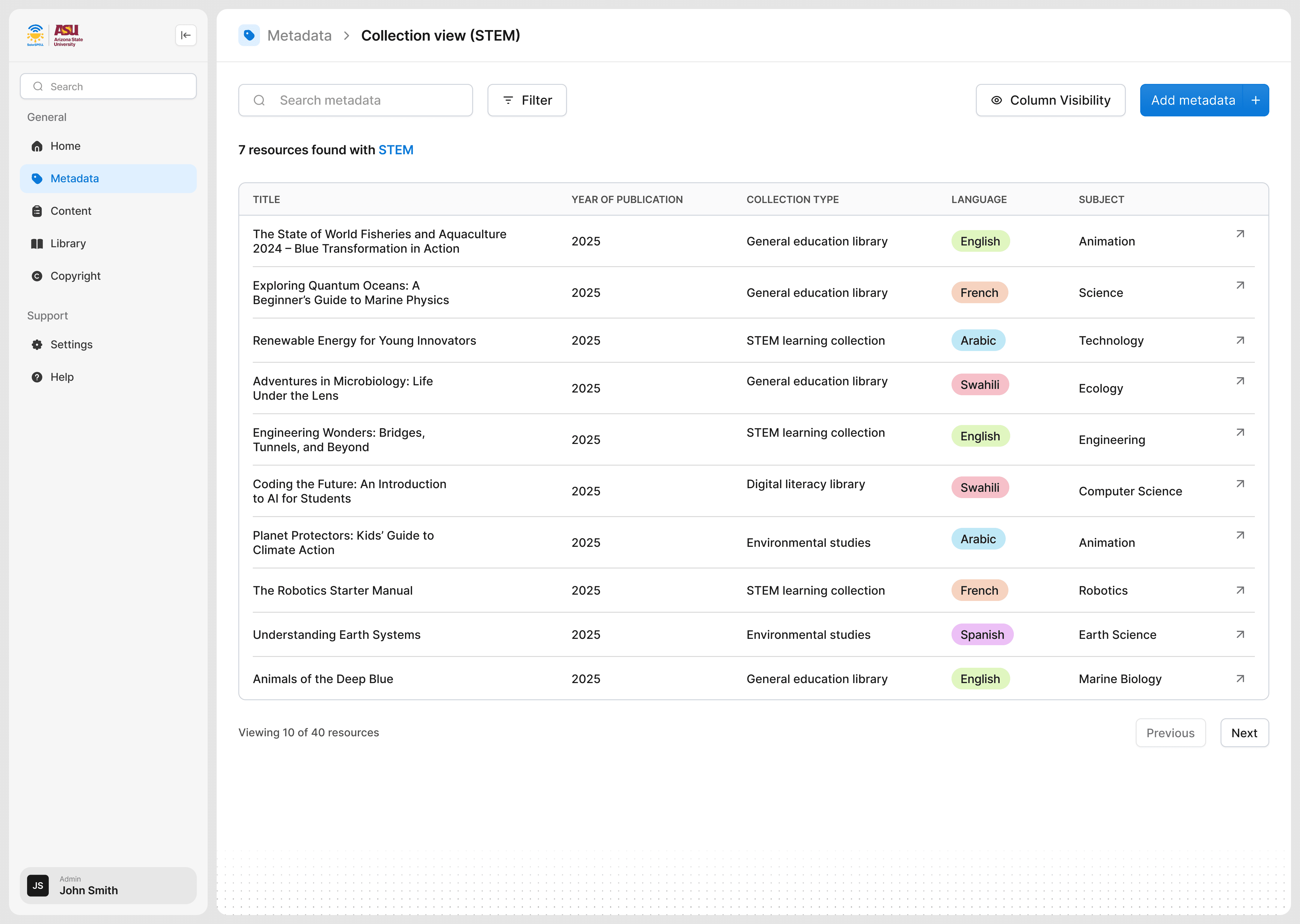Open Settings in the Support section
This screenshot has height=924, width=1300.
point(71,344)
